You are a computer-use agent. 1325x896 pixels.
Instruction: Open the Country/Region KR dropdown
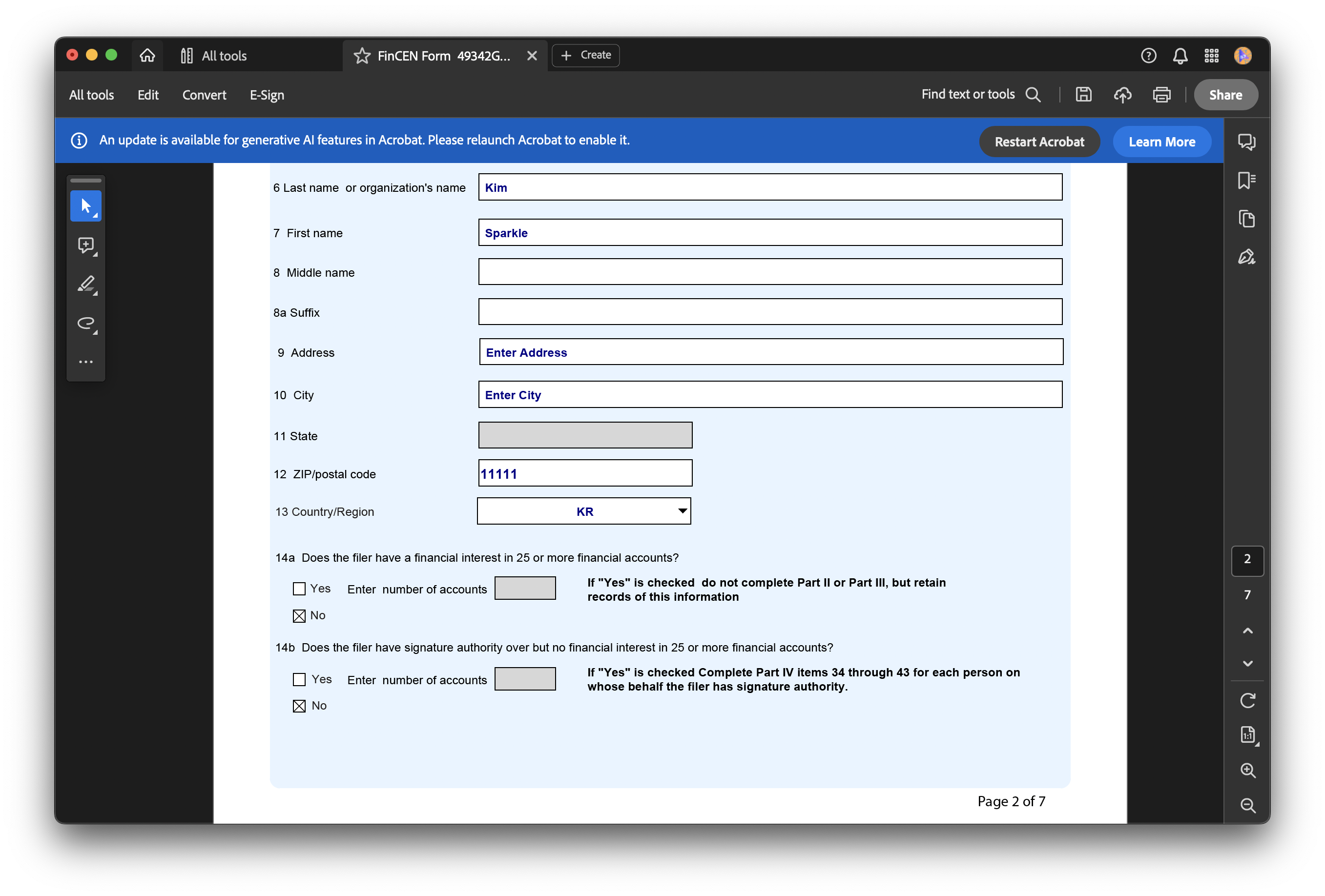click(682, 511)
